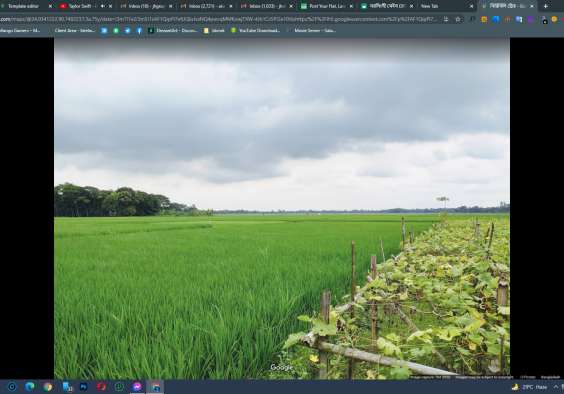Mute the Taylor Swift YouTube tab audio
The image size is (564, 394).
(x=103, y=6)
